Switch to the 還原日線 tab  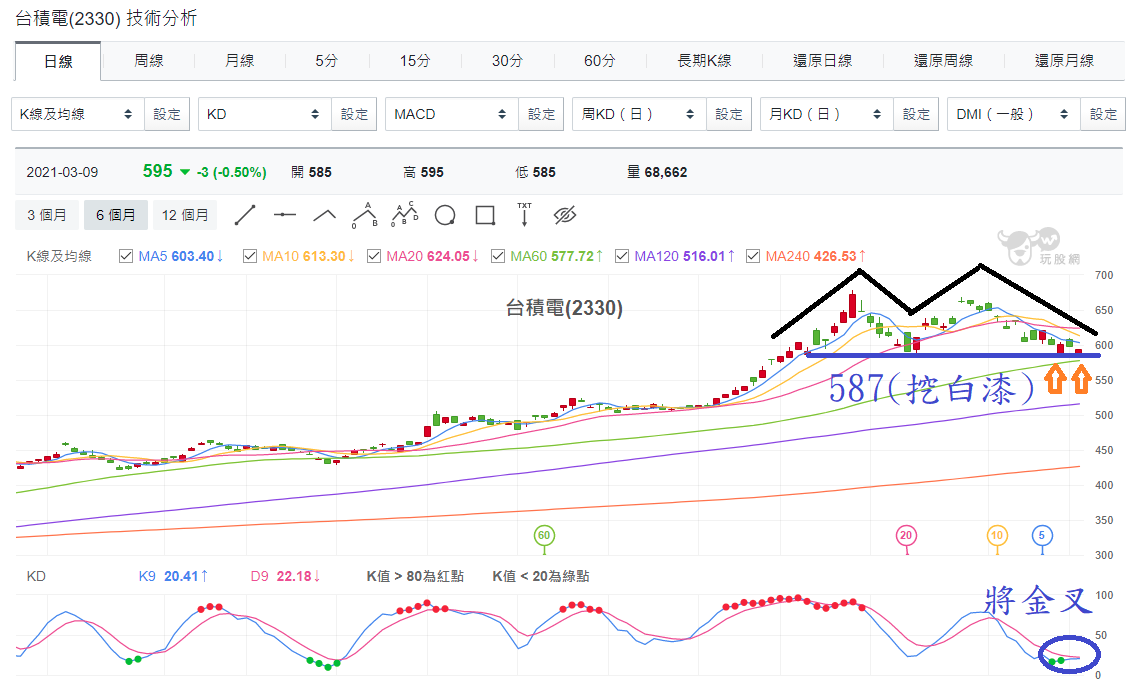[823, 61]
